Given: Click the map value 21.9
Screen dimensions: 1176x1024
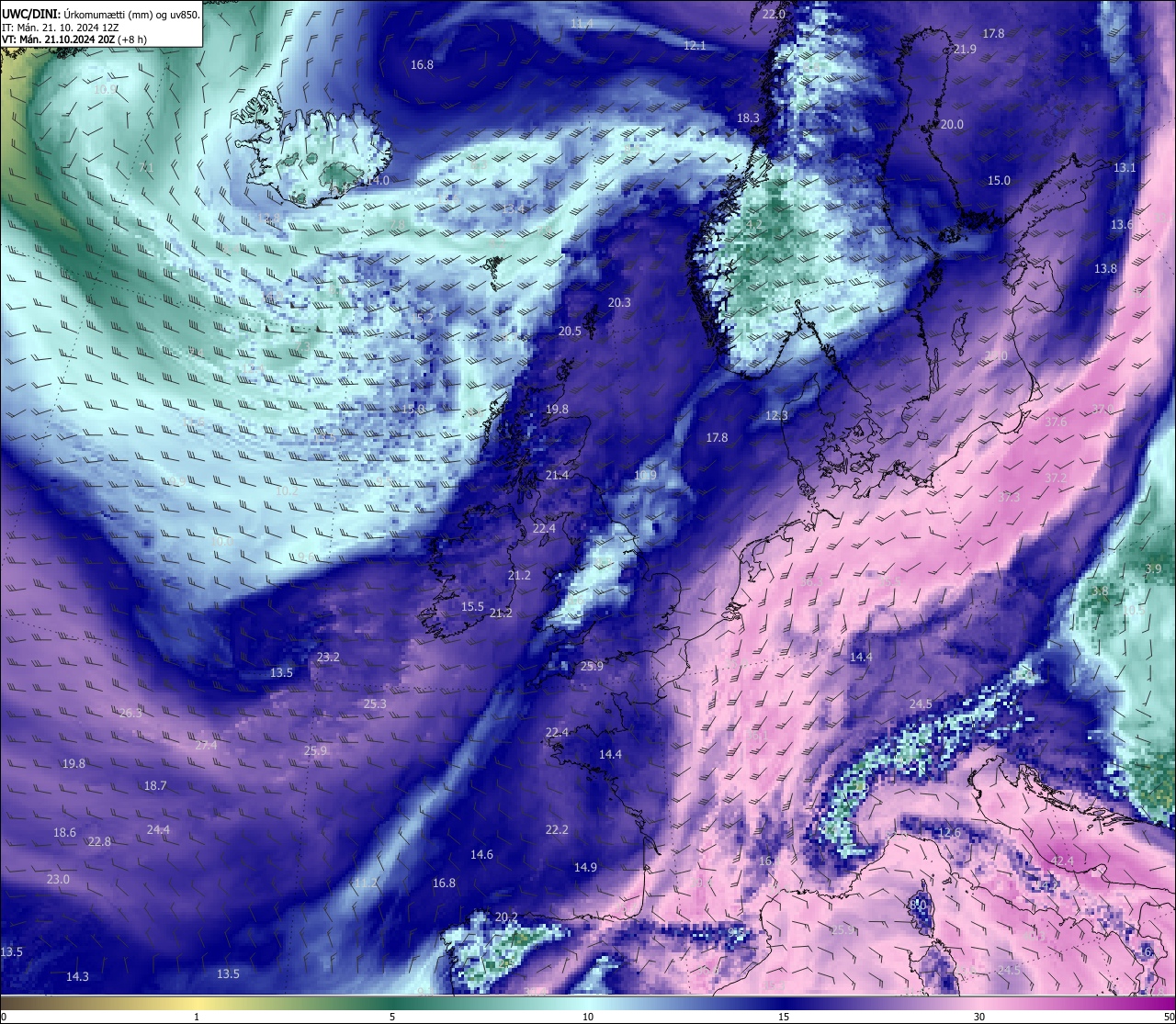Looking at the screenshot, I should pyautogui.click(x=965, y=50).
